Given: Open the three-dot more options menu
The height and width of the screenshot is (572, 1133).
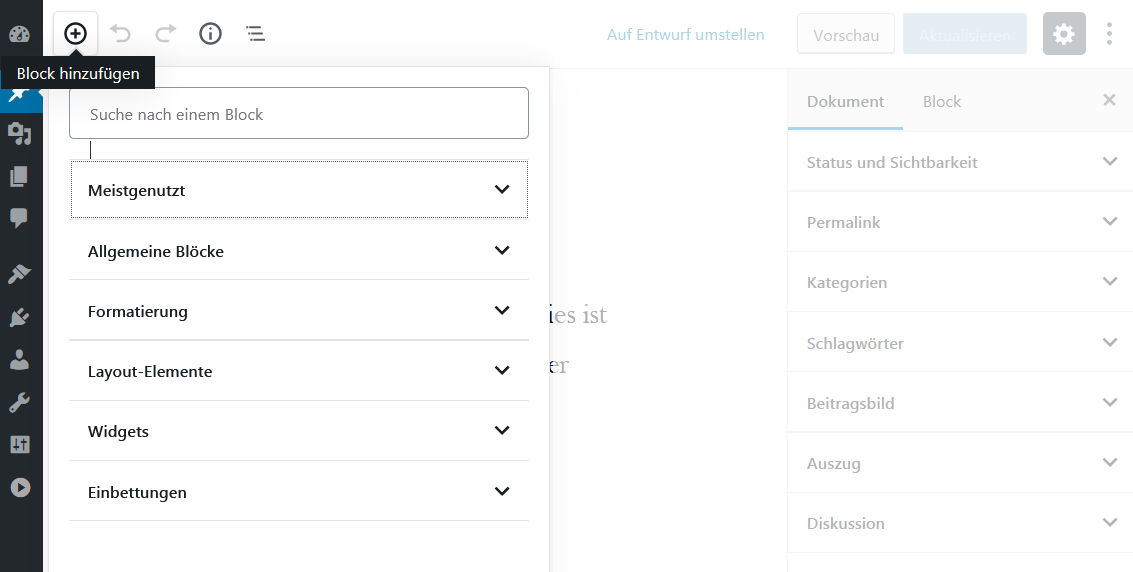Looking at the screenshot, I should pos(1109,33).
